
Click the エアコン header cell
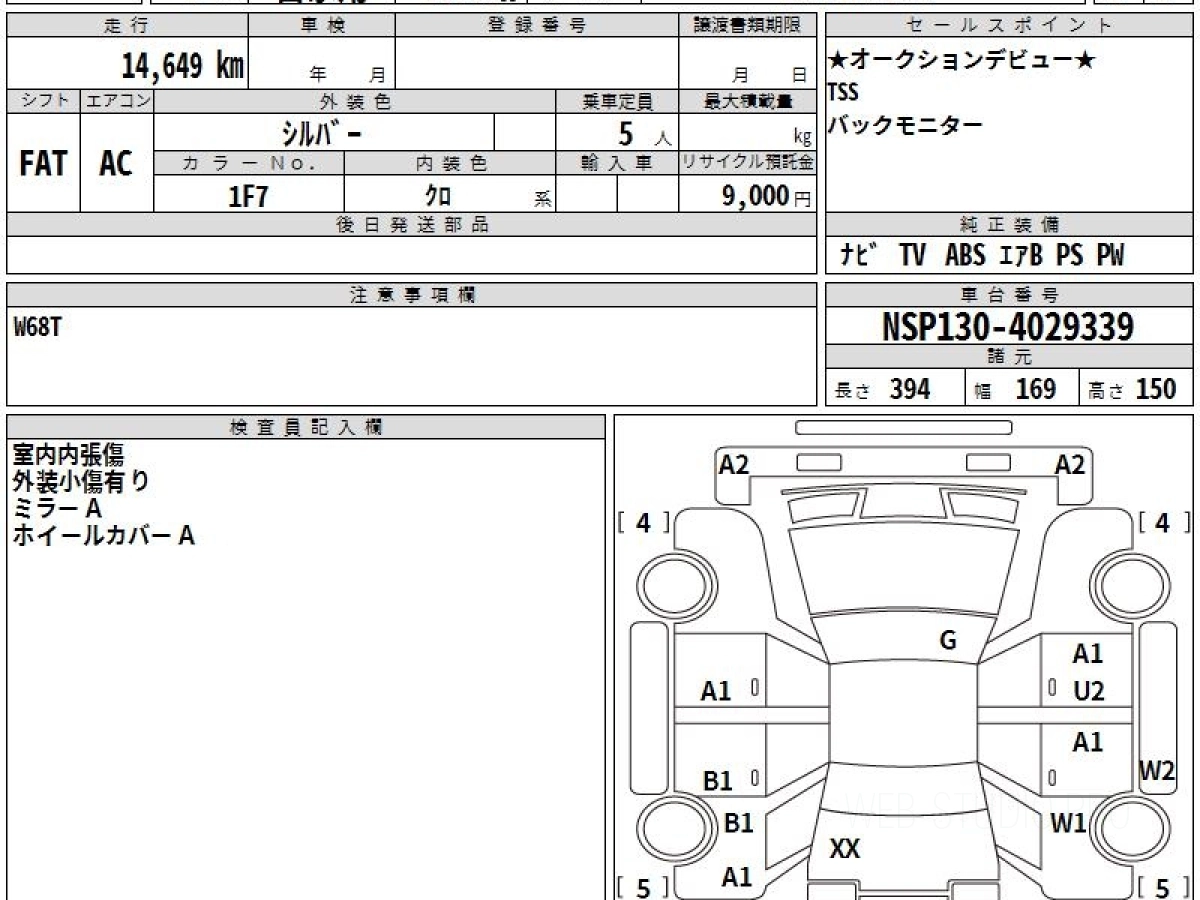pos(117,101)
